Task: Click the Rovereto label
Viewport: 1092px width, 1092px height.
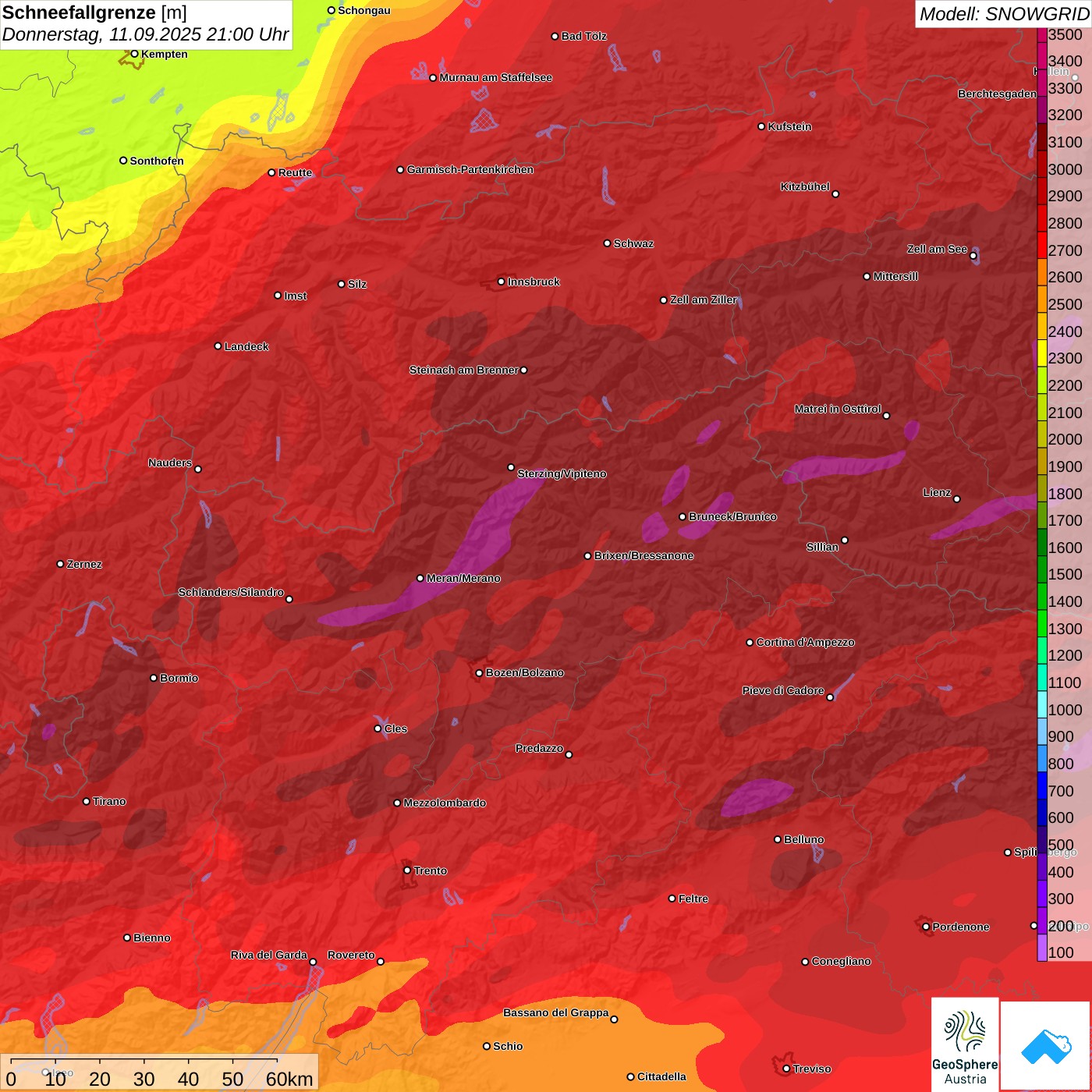Action: click(351, 955)
